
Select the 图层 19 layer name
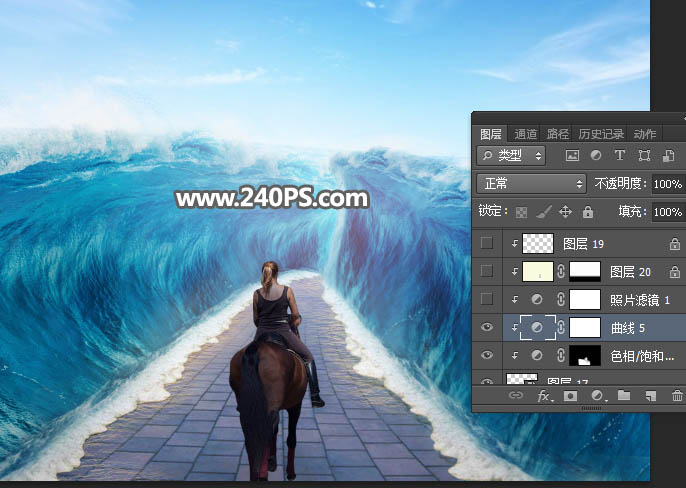tap(583, 244)
